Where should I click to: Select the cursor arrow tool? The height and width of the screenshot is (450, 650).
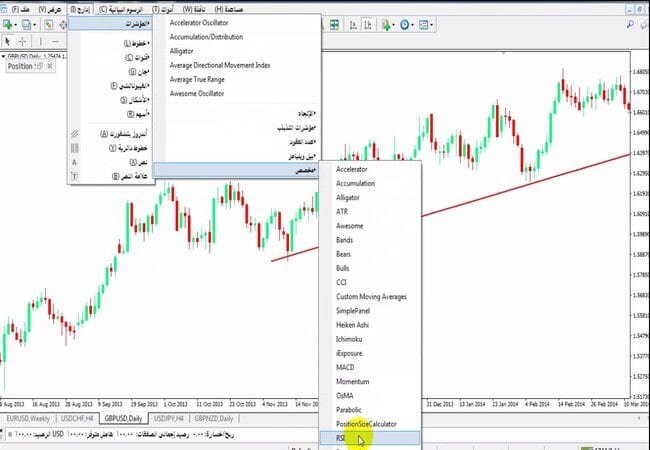coord(7,41)
